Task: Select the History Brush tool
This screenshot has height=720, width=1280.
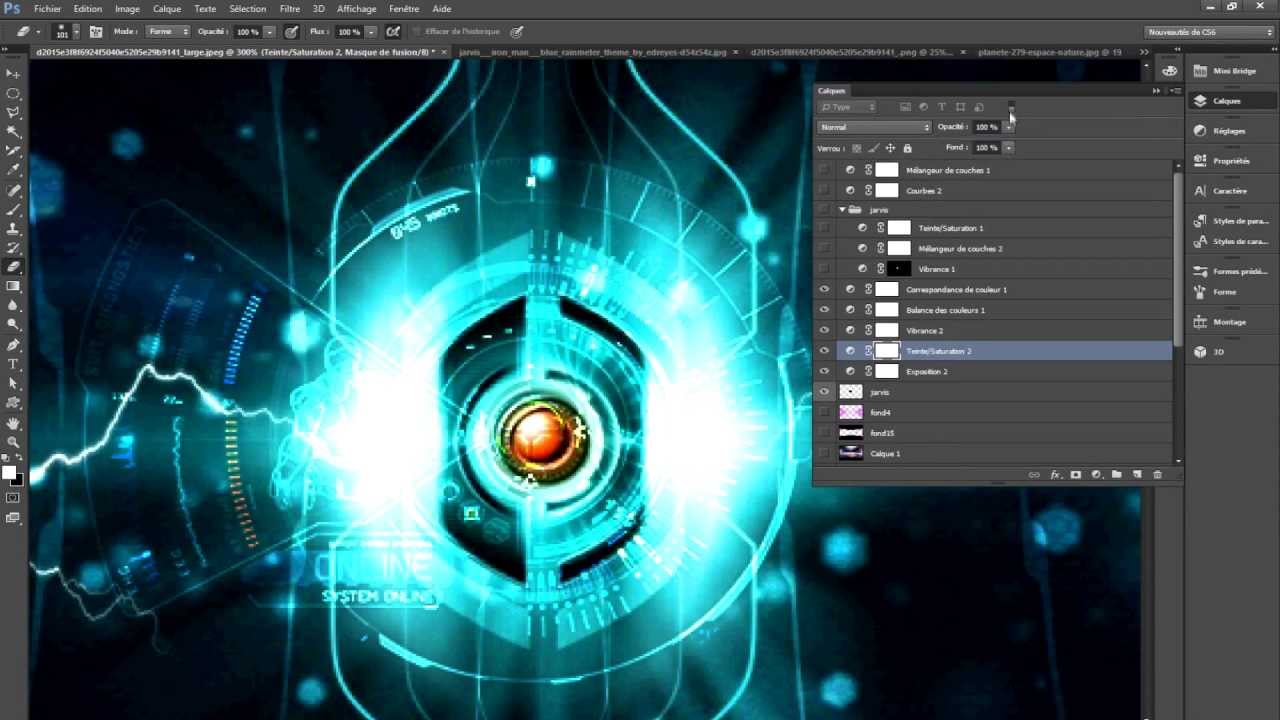Action: tap(14, 247)
